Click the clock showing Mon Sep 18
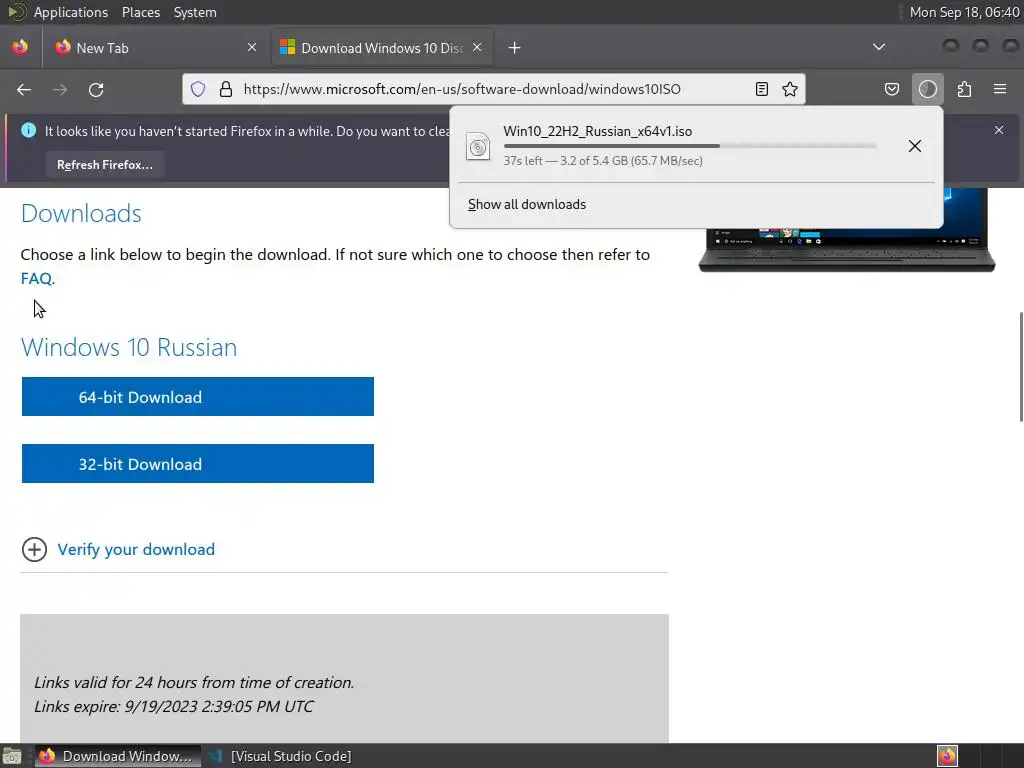1024x768 pixels. point(965,12)
